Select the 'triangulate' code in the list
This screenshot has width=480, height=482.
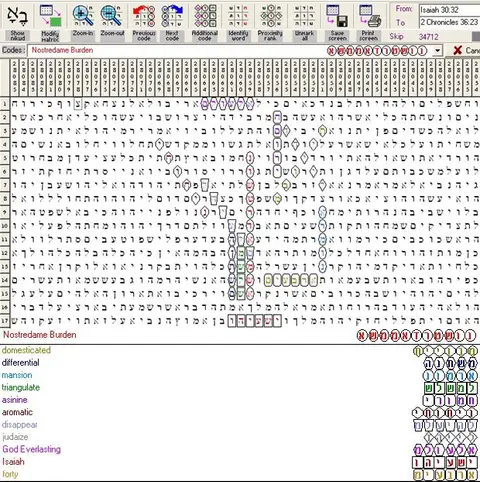click(x=21, y=387)
